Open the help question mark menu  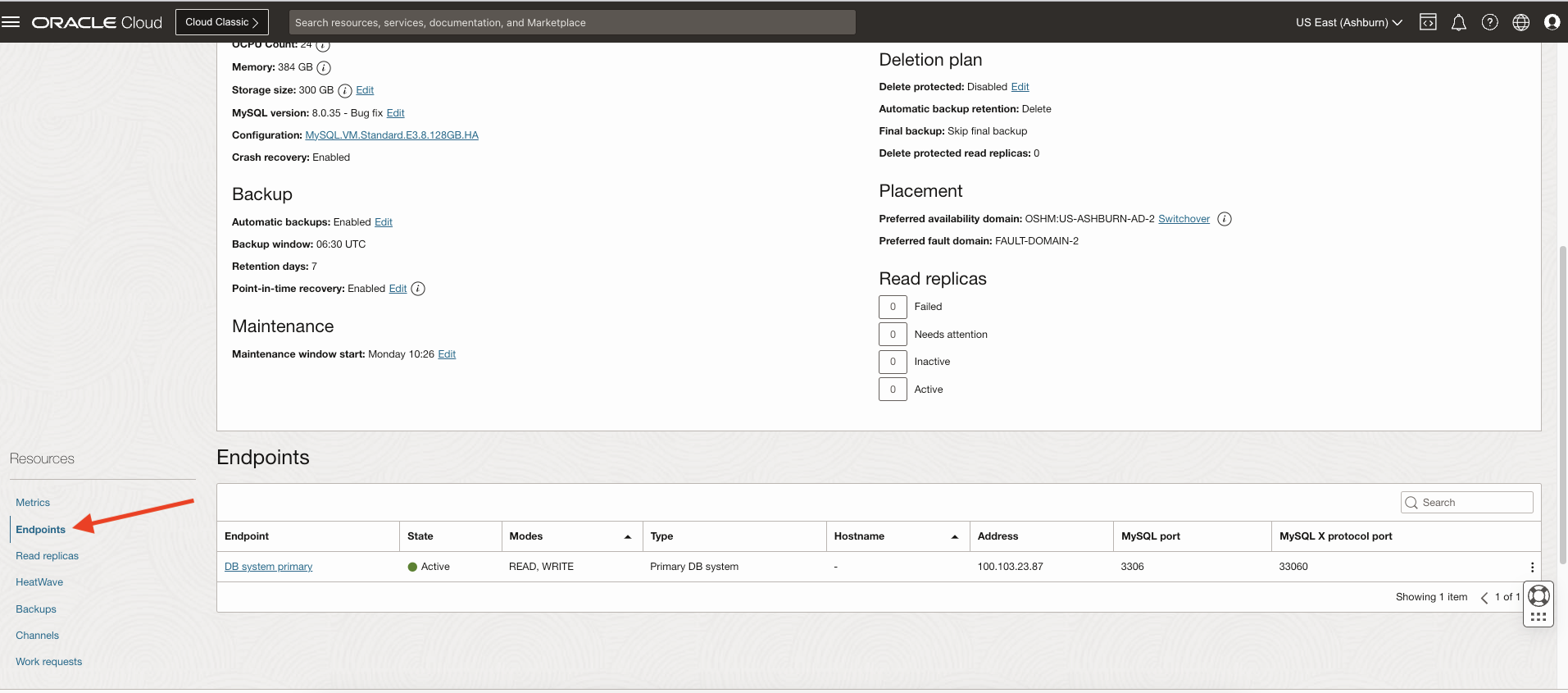pos(1490,22)
